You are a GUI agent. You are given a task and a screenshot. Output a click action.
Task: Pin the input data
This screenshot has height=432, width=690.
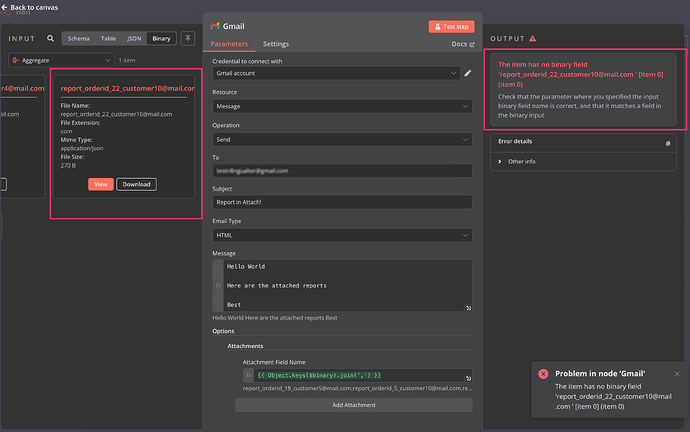tap(188, 38)
